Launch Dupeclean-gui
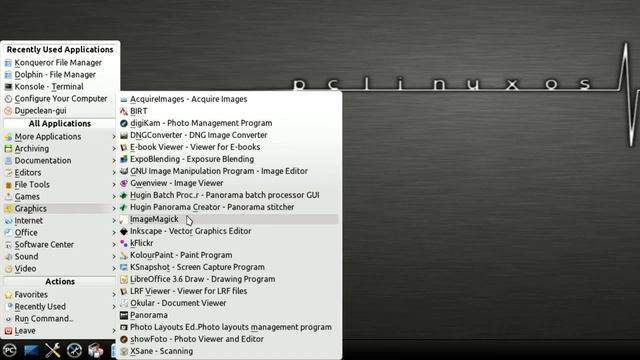 coord(60,111)
